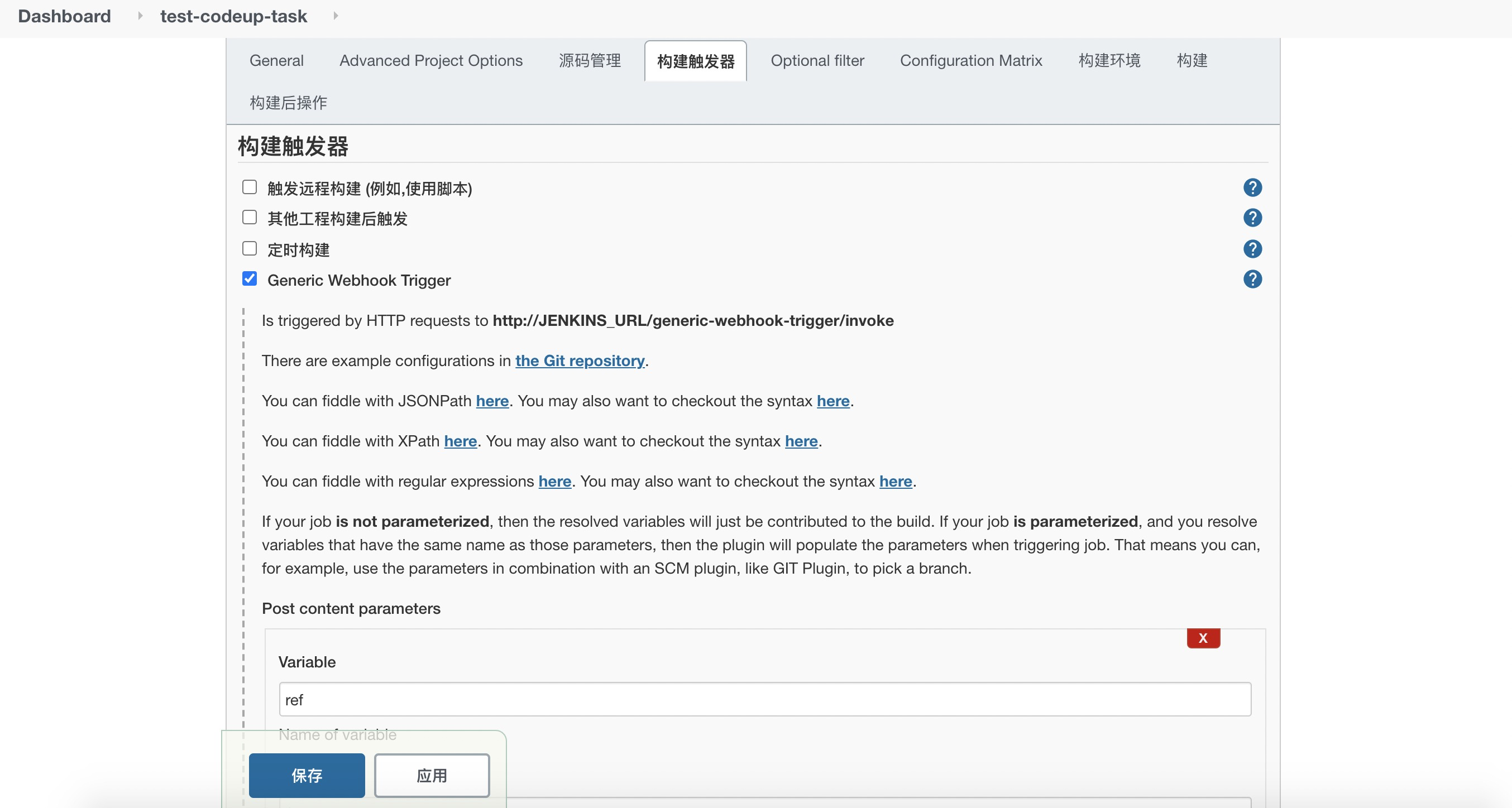
Task: Enable 触发远程构建 checkbox
Action: click(250, 187)
